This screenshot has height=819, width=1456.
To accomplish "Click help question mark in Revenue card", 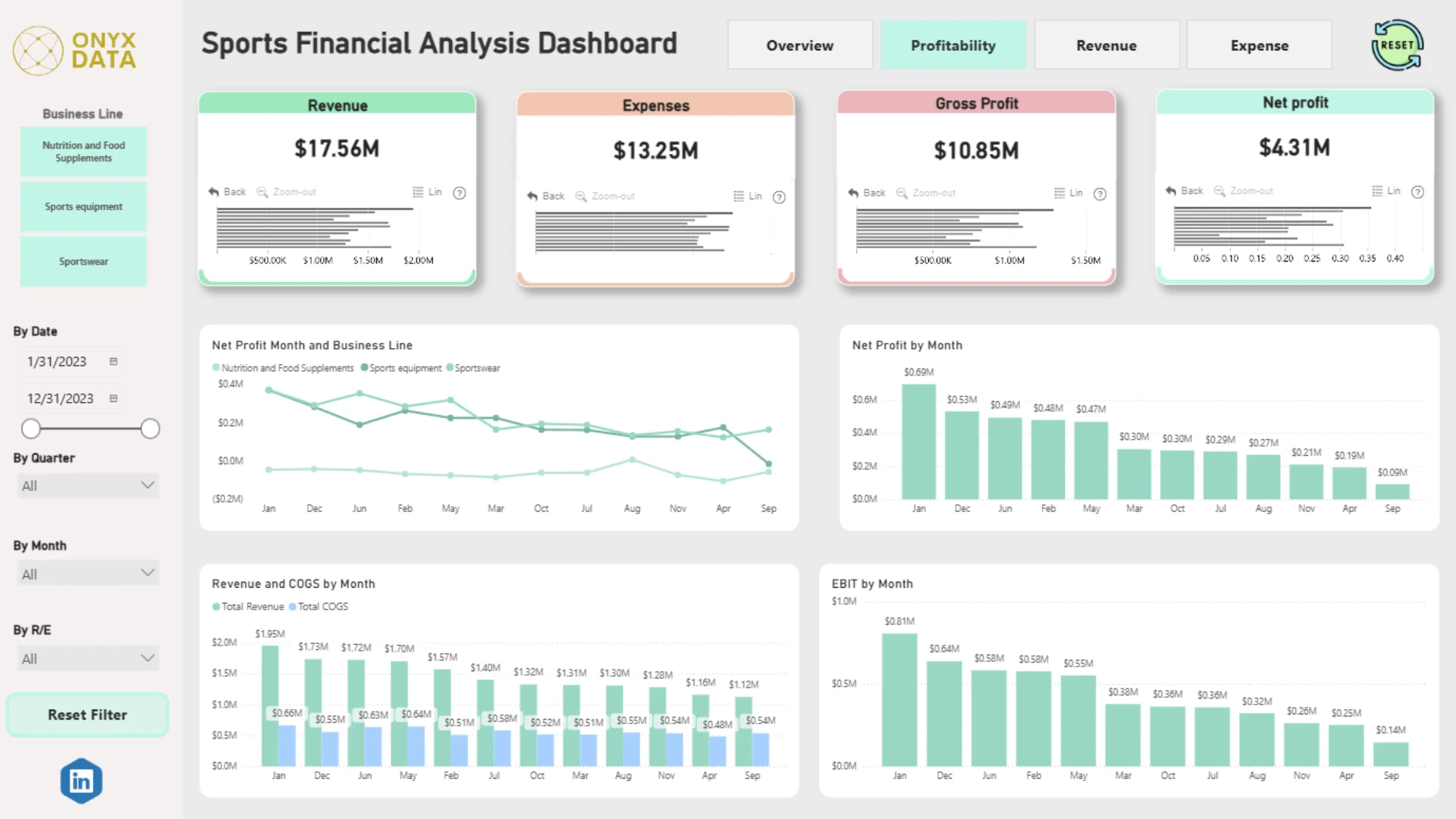I will 459,193.
